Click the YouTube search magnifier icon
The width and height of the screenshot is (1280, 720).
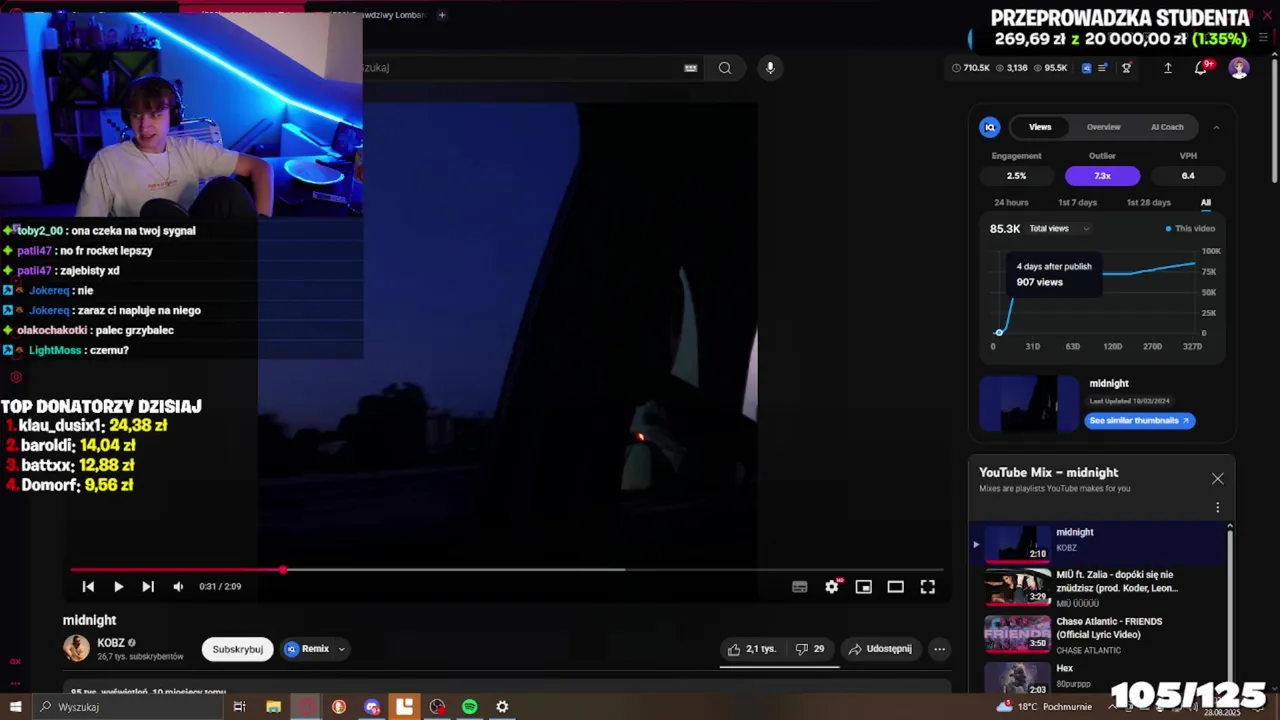click(725, 68)
